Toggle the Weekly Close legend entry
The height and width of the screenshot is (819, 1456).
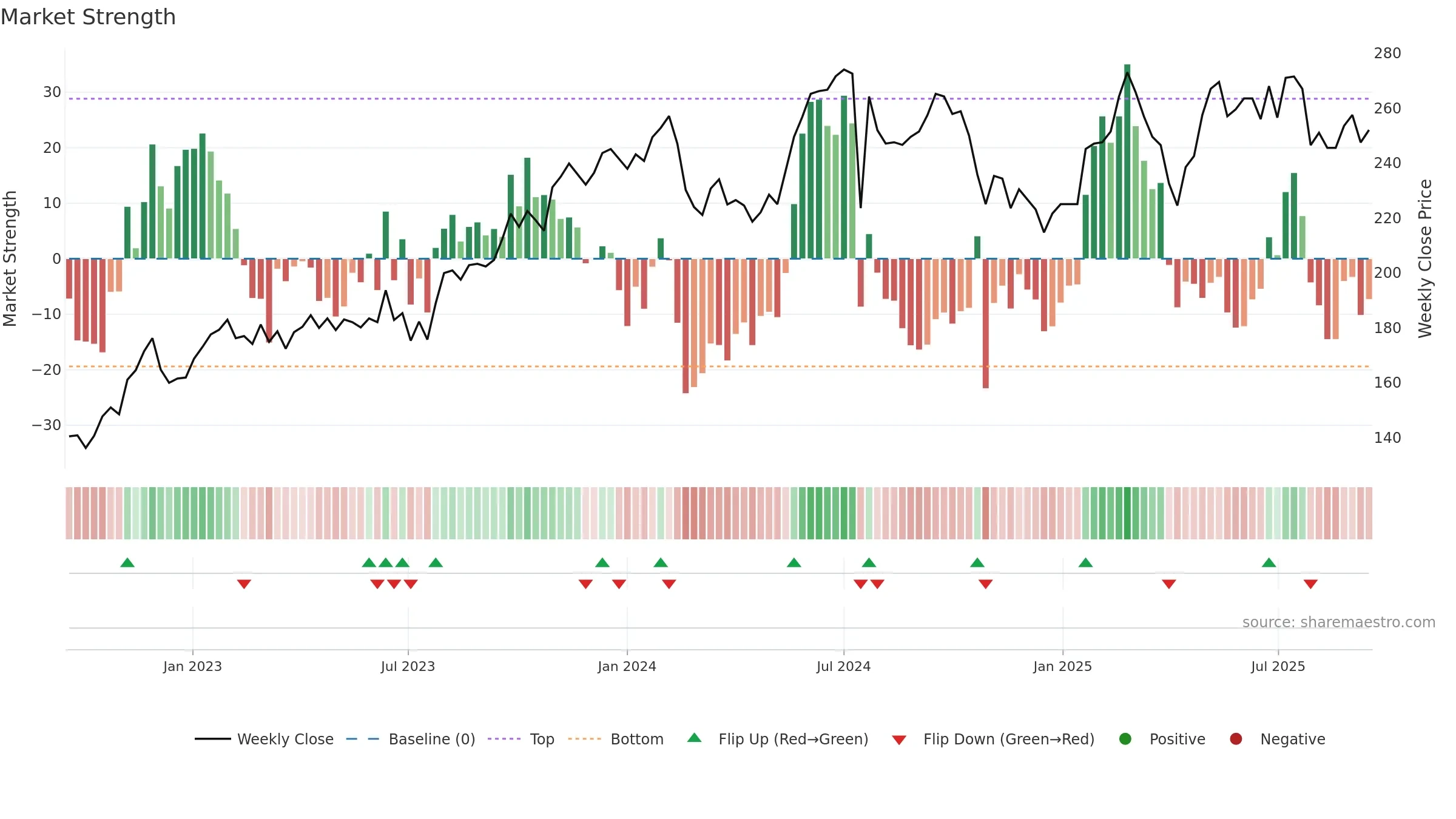(x=264, y=739)
